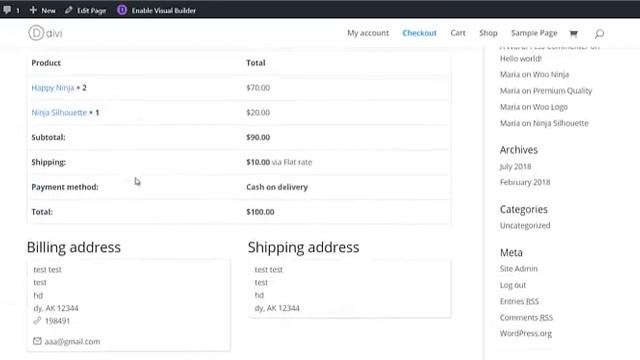640x360 pixels.
Task: Click the Total column header
Action: pos(256,63)
